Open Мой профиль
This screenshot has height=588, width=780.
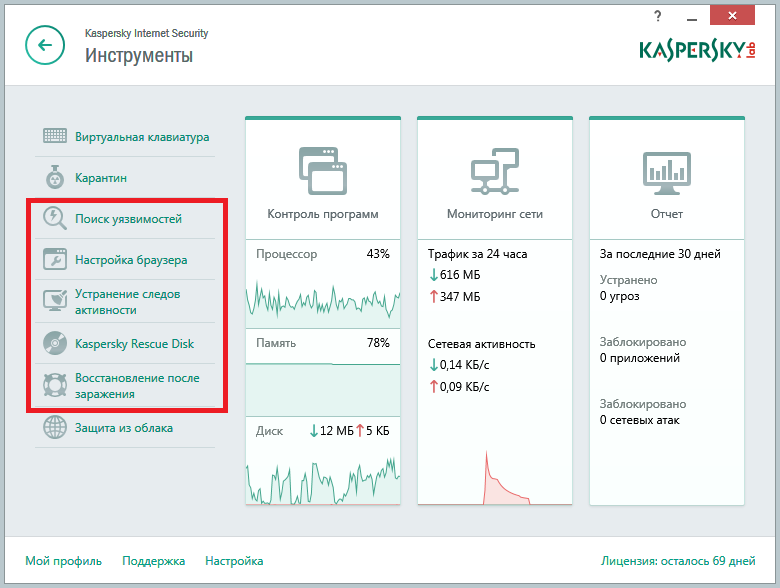(64, 561)
